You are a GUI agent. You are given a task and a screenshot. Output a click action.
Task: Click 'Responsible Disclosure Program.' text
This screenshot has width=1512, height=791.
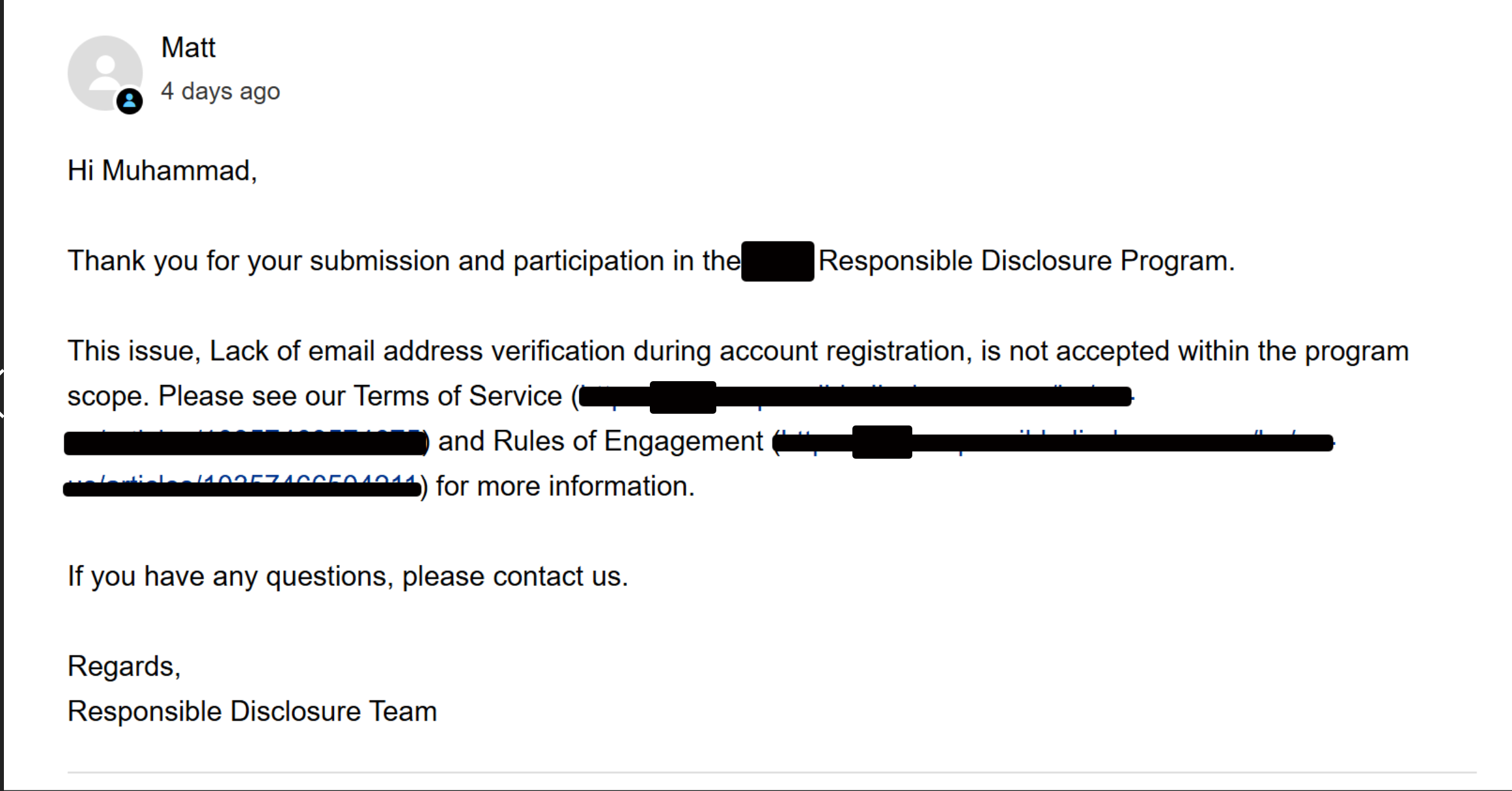1027,261
